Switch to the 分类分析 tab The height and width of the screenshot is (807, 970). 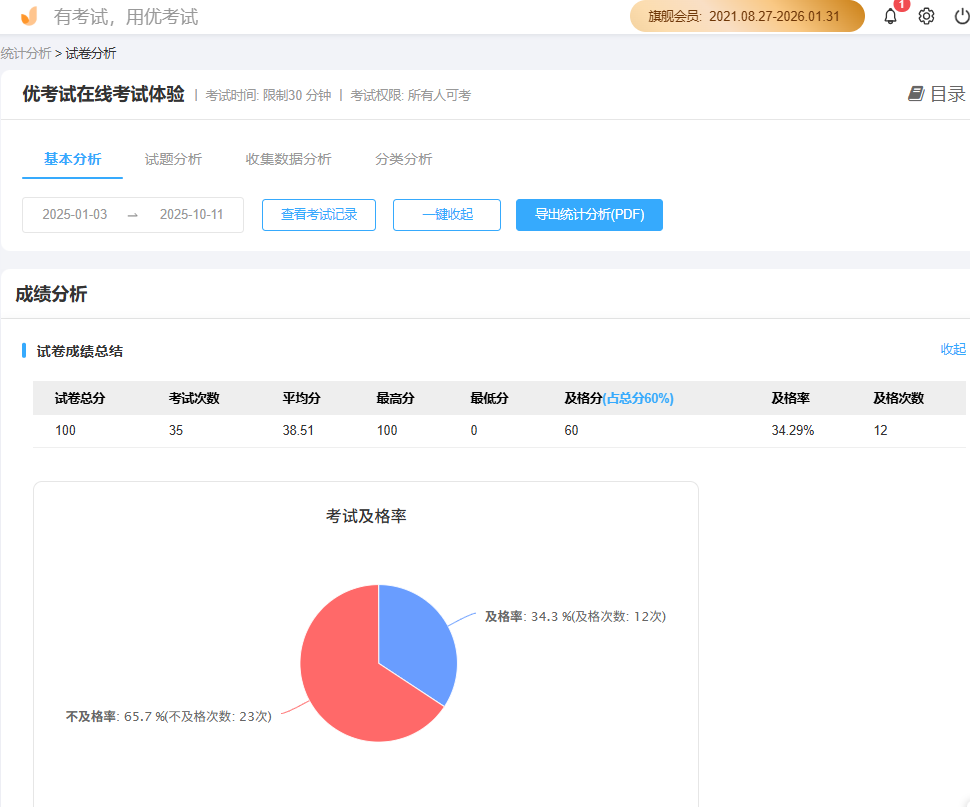404,159
